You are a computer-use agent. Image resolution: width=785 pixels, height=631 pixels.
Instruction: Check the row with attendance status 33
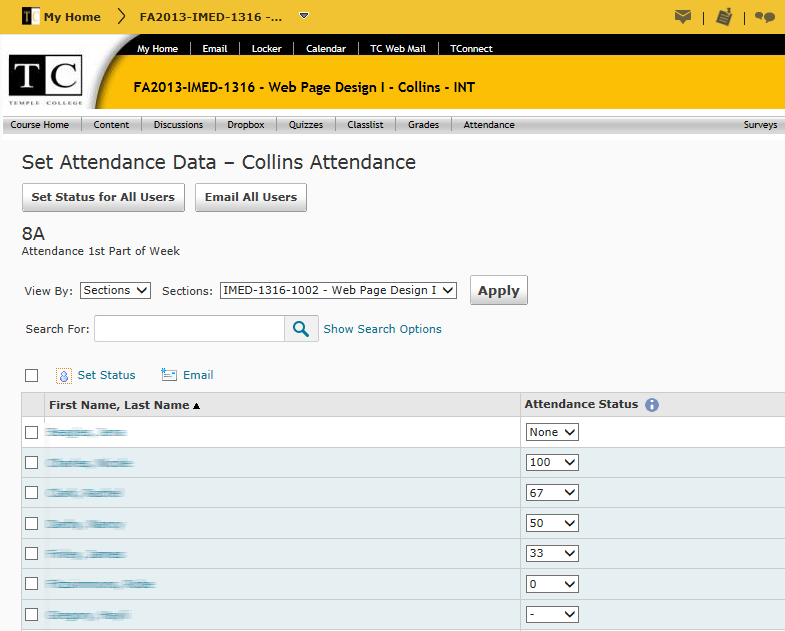(x=32, y=553)
